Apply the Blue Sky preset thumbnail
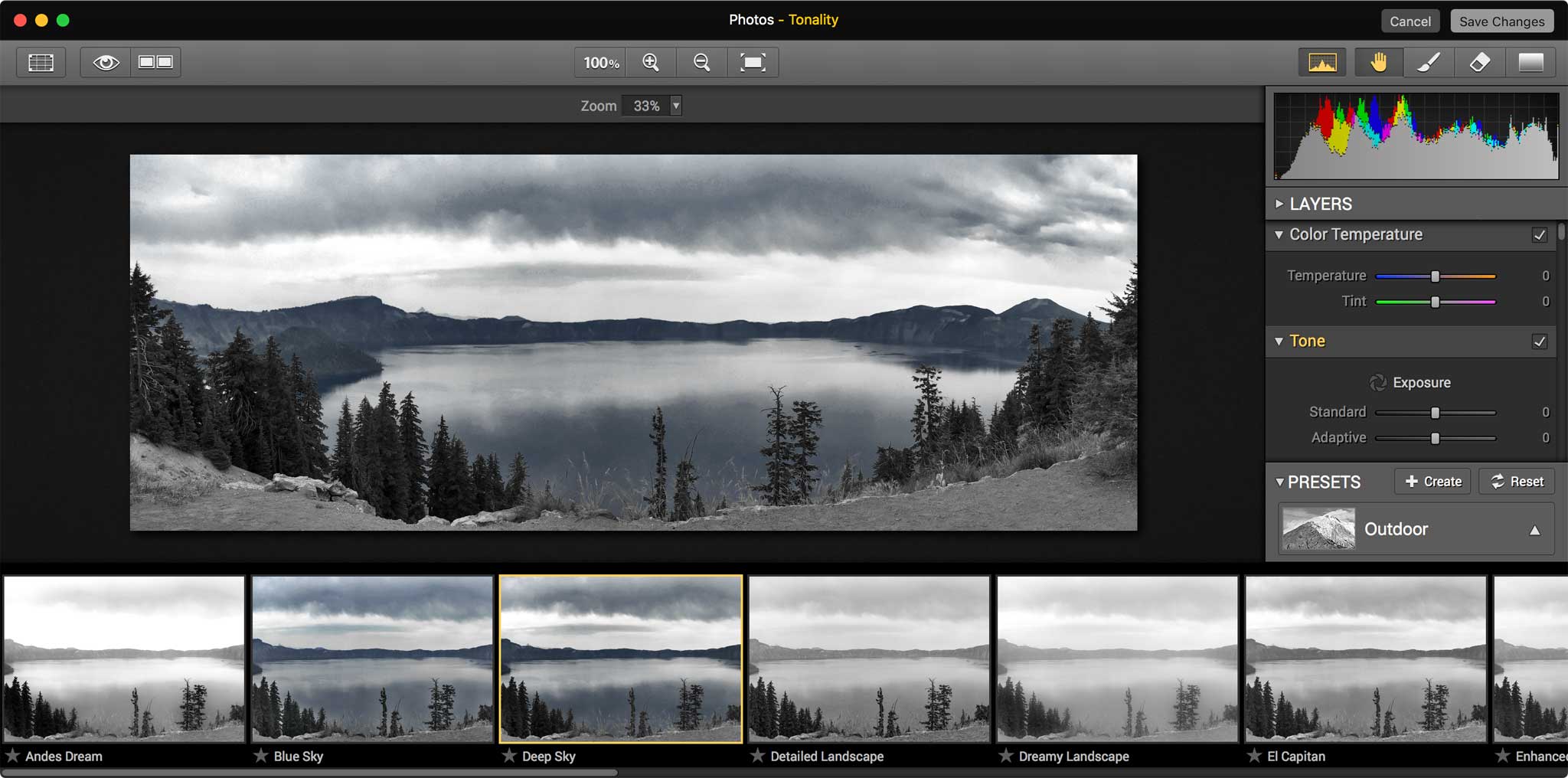The image size is (1568, 778). (372, 659)
